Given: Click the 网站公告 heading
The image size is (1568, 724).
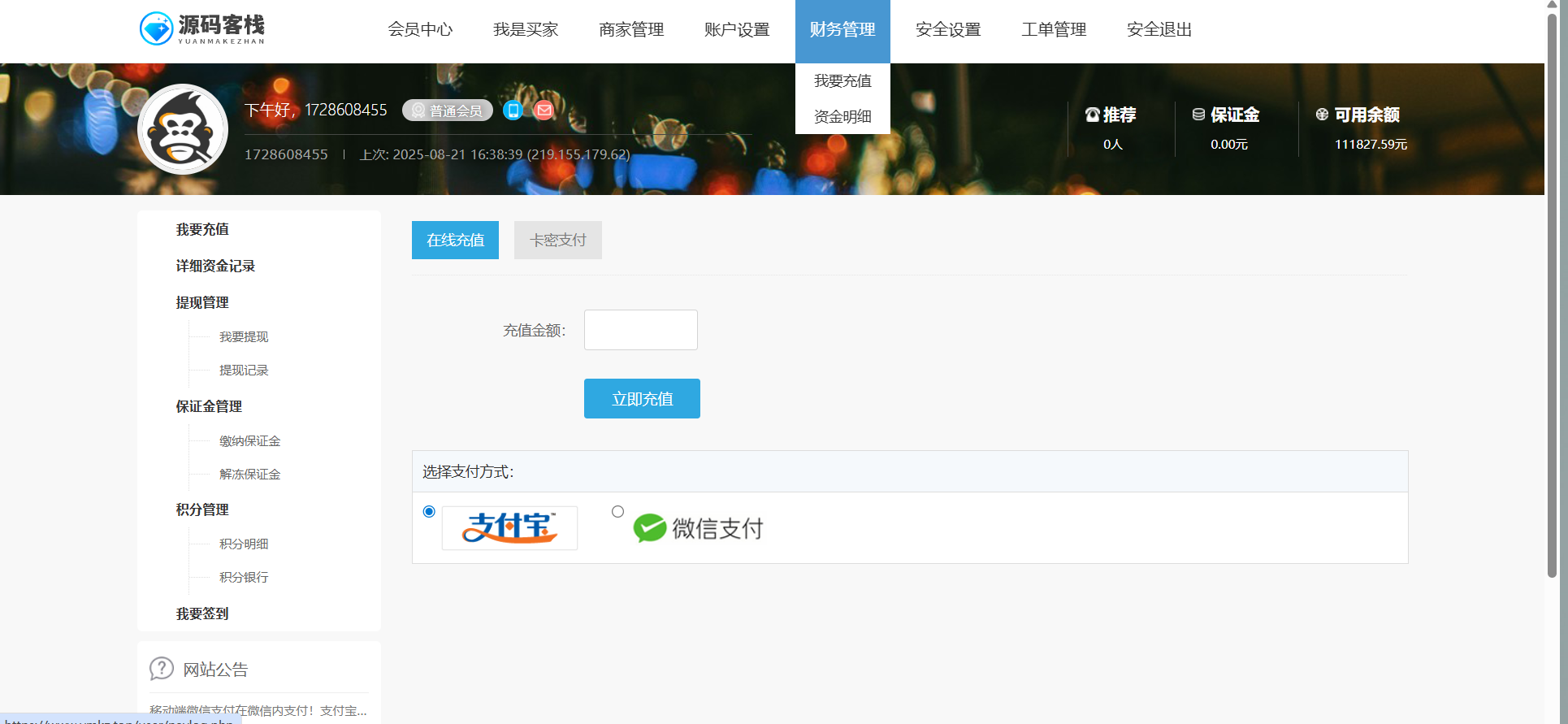Looking at the screenshot, I should (x=215, y=670).
